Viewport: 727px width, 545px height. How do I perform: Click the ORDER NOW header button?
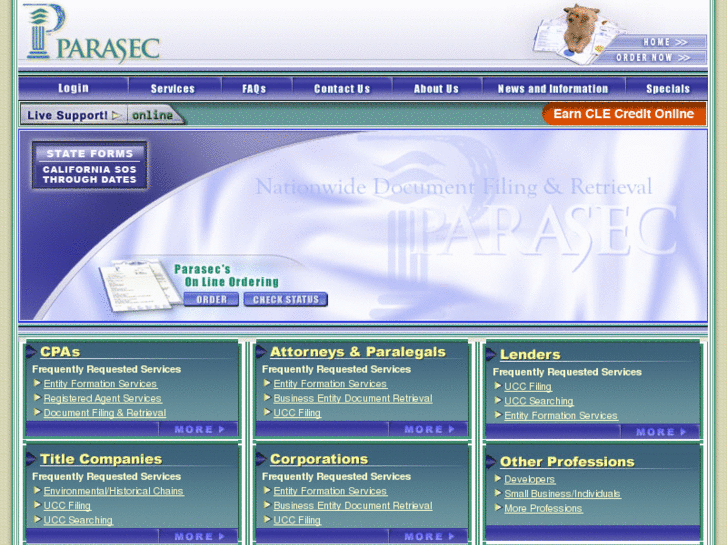pos(652,58)
